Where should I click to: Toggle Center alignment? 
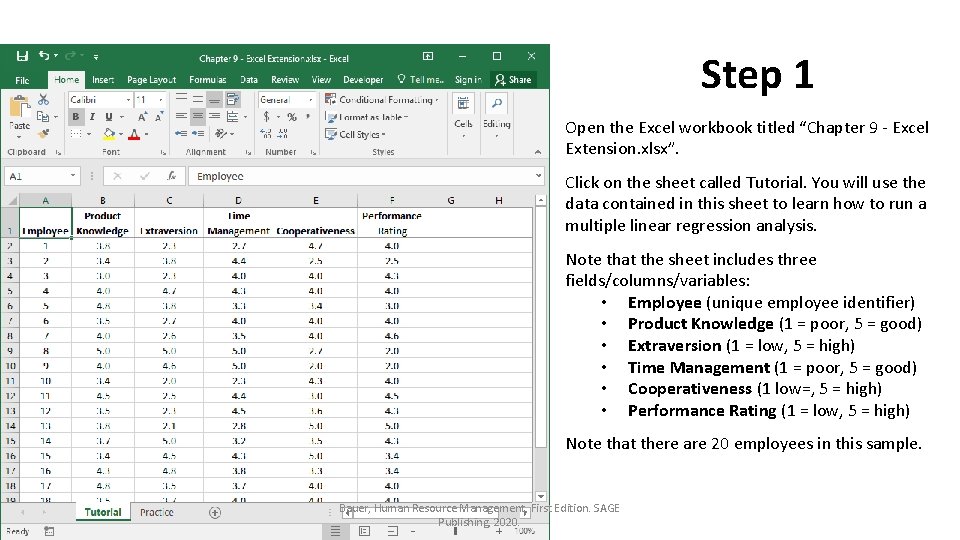point(198,116)
